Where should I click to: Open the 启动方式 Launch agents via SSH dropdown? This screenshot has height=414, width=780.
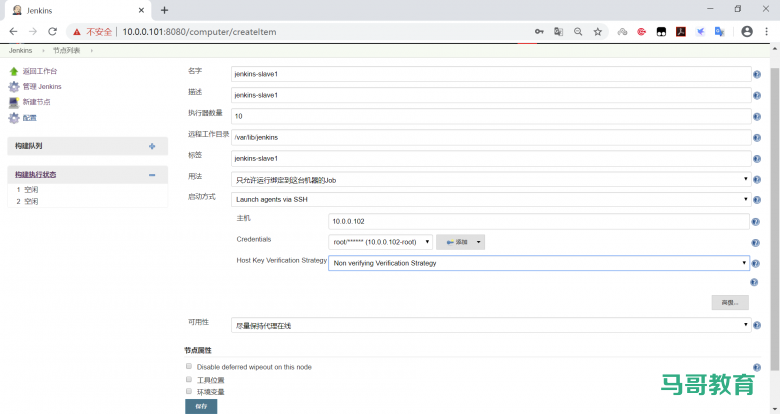pyautogui.click(x=491, y=200)
